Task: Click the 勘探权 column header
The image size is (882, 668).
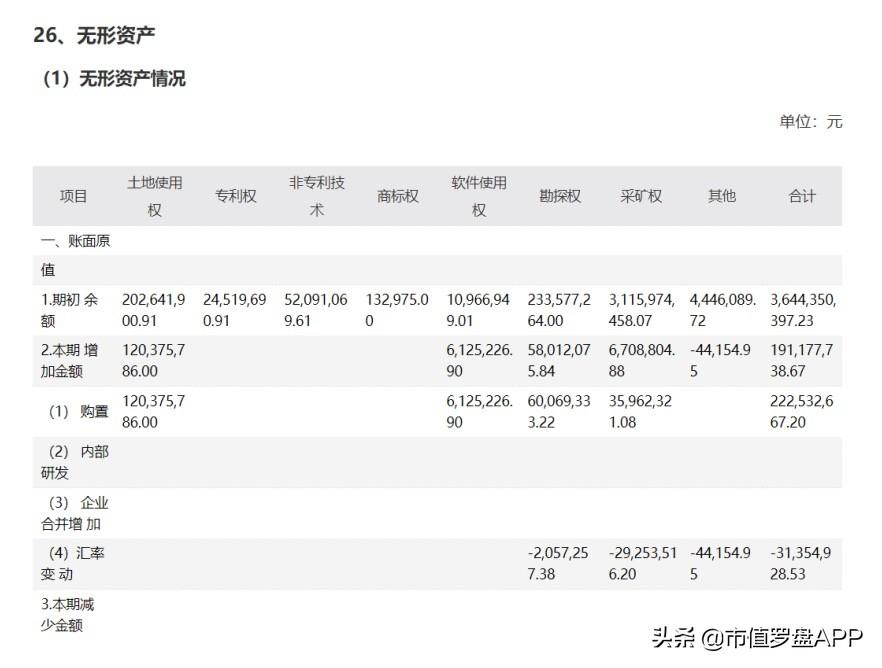Action: tap(561, 196)
